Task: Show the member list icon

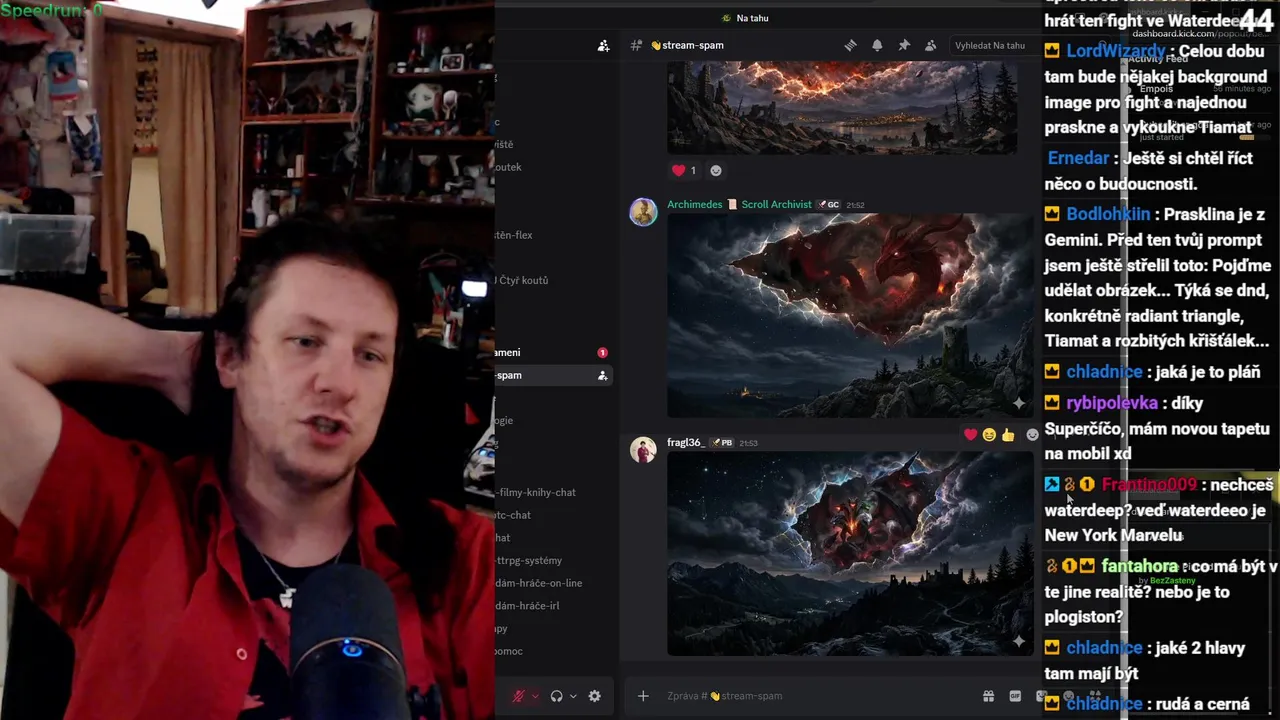Action: pyautogui.click(x=931, y=45)
